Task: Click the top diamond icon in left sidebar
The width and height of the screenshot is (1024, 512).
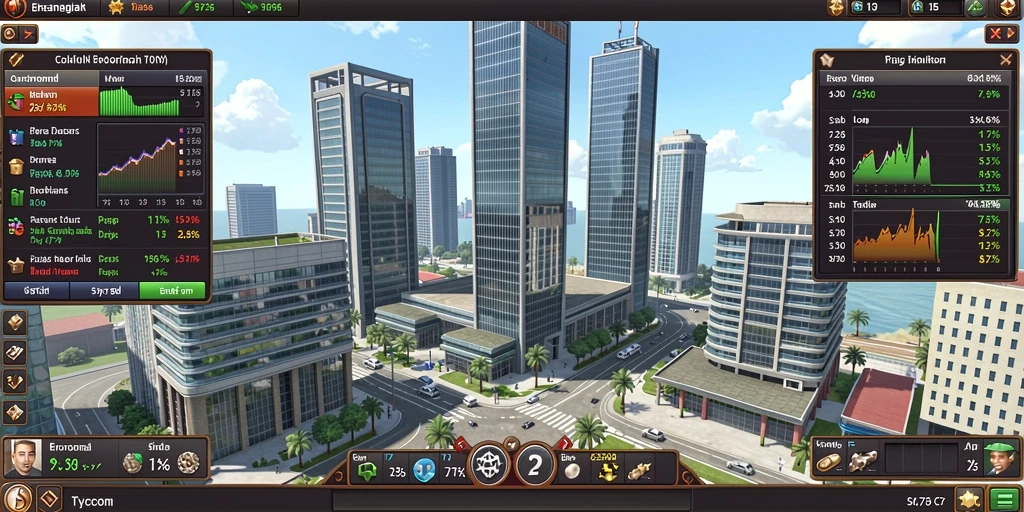Action: point(14,323)
